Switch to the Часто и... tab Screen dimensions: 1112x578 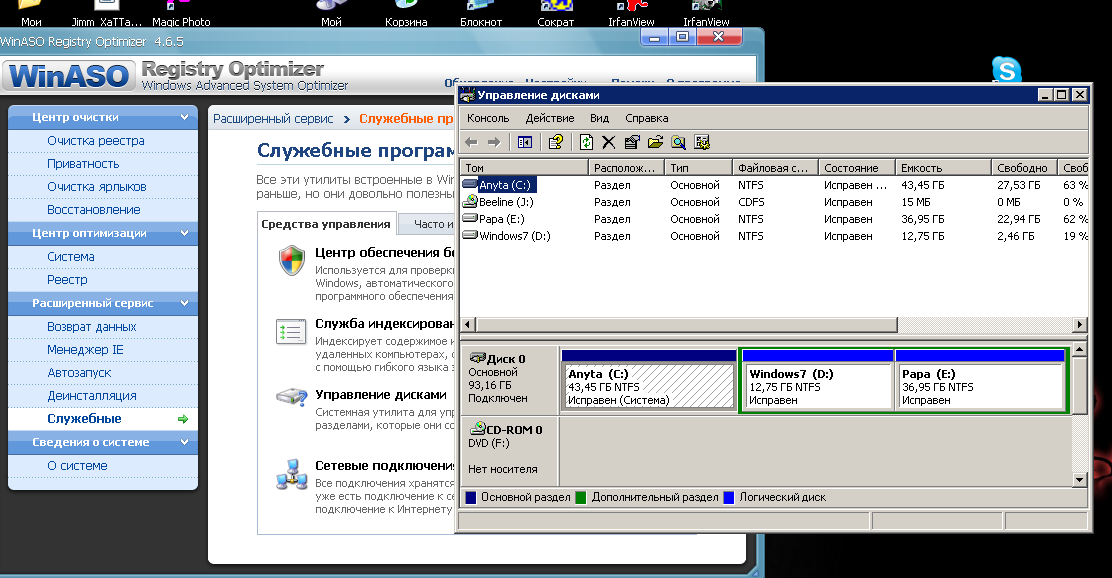point(427,224)
